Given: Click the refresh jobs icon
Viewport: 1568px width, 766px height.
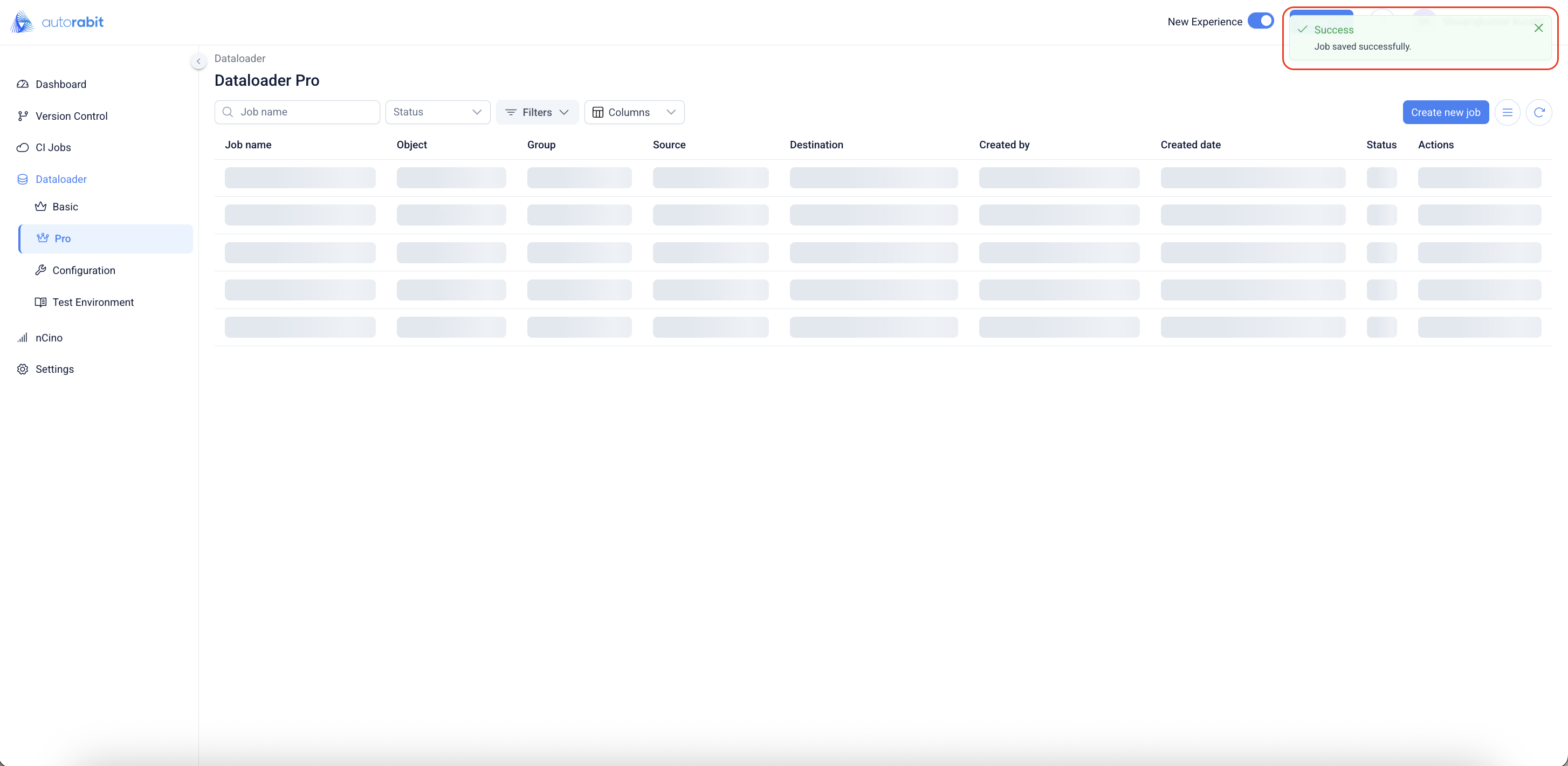Looking at the screenshot, I should 1539,112.
